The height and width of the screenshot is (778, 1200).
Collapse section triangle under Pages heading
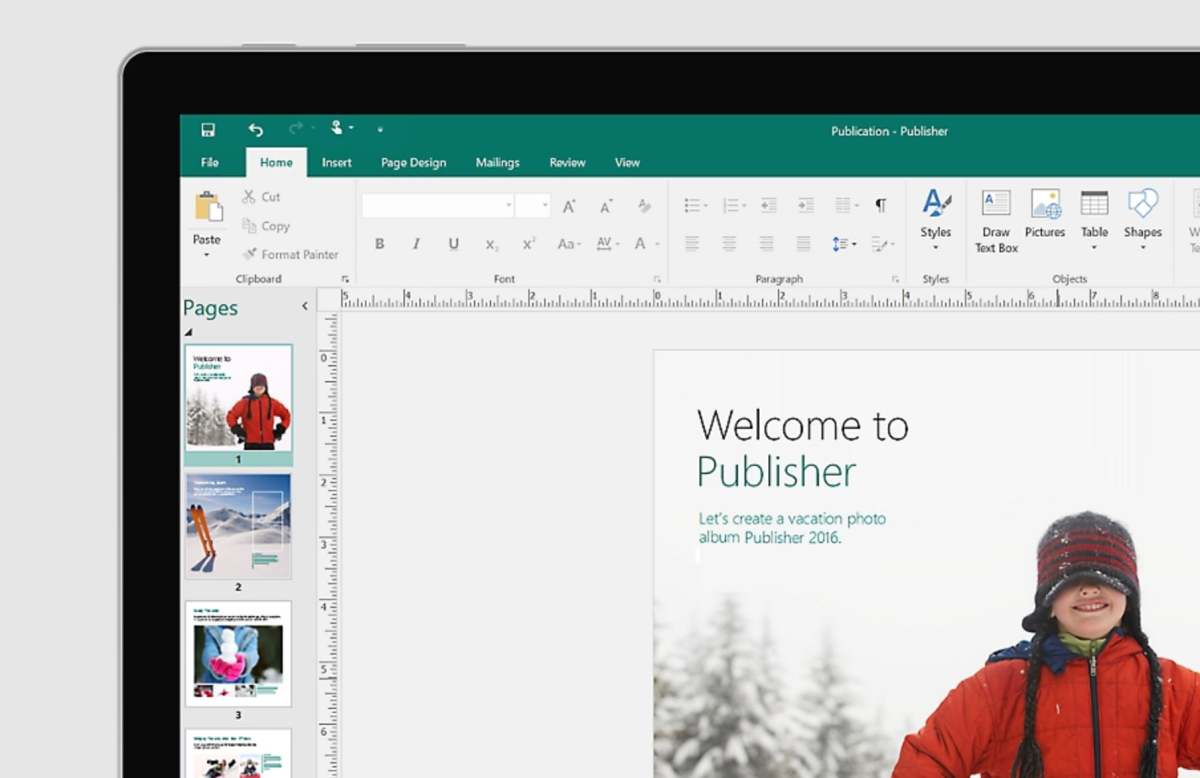pos(188,333)
